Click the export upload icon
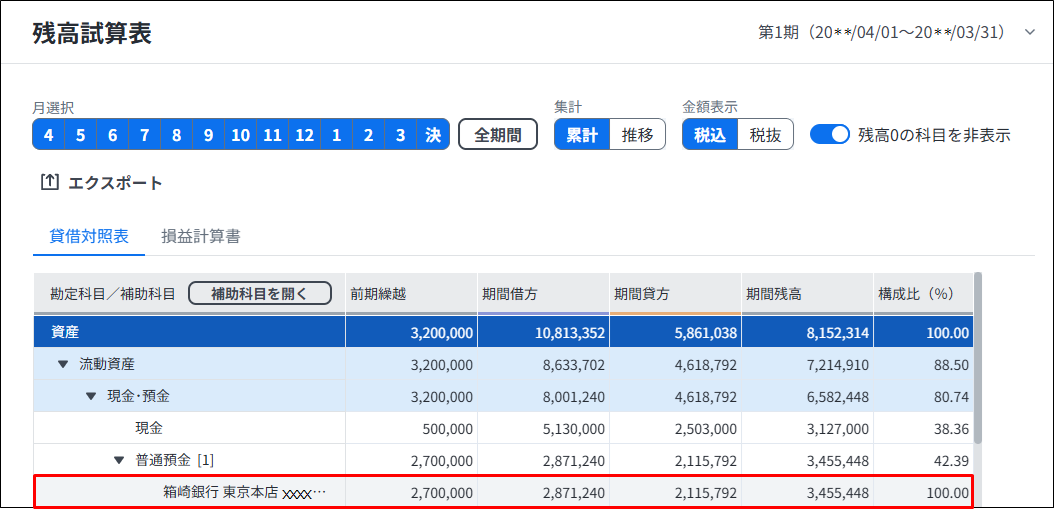Viewport: 1054px width, 511px height. (50, 182)
